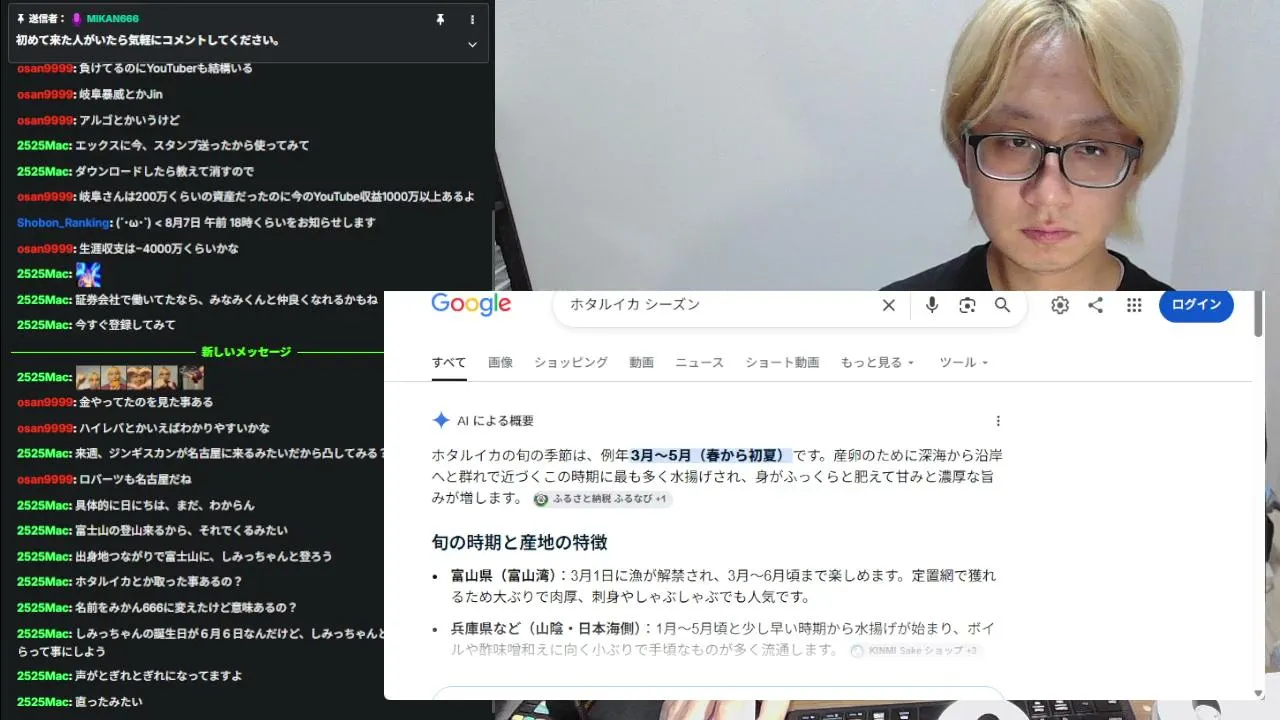Click the MIKAN666 sender name
The height and width of the screenshot is (720, 1280).
[113, 19]
